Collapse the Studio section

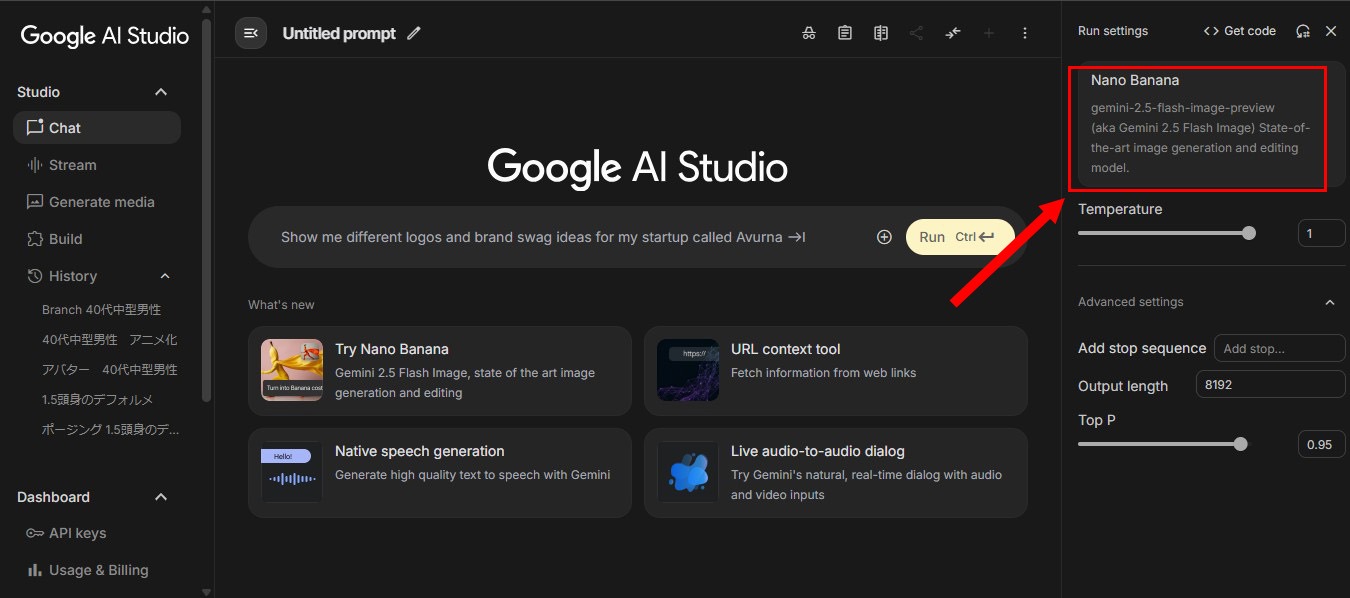click(161, 92)
